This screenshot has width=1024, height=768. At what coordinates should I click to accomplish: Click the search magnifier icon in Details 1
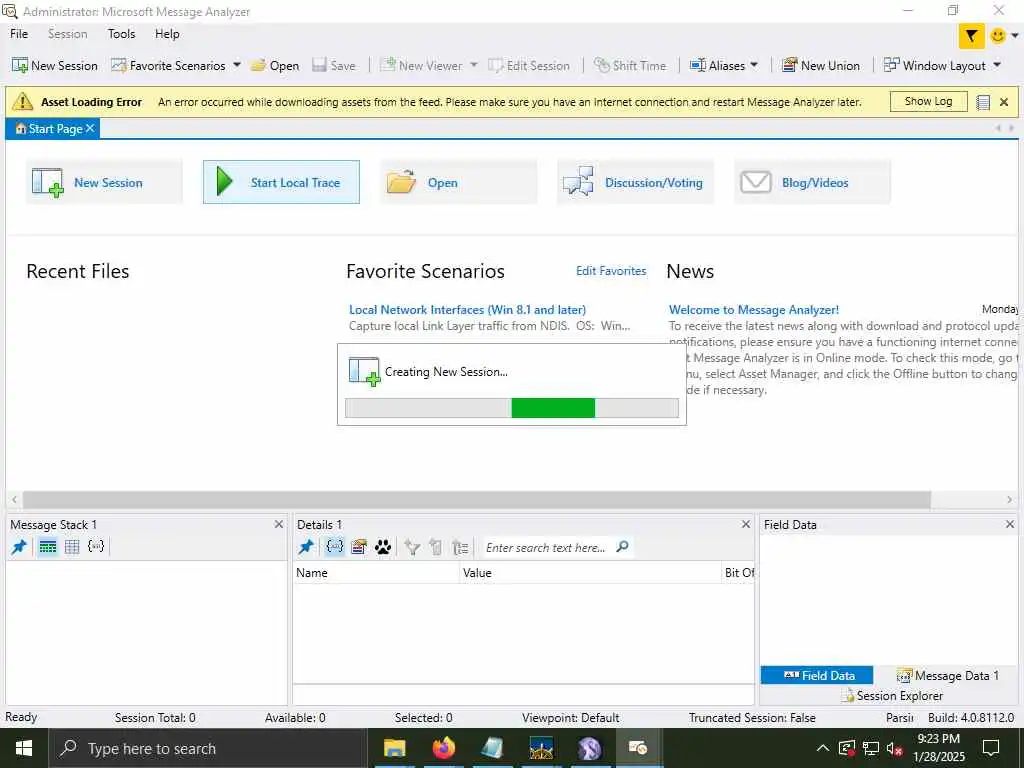click(622, 546)
